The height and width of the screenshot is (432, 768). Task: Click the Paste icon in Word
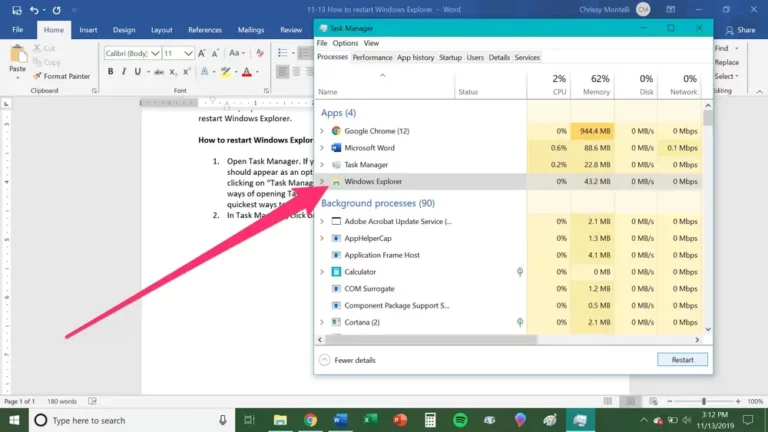click(18, 55)
